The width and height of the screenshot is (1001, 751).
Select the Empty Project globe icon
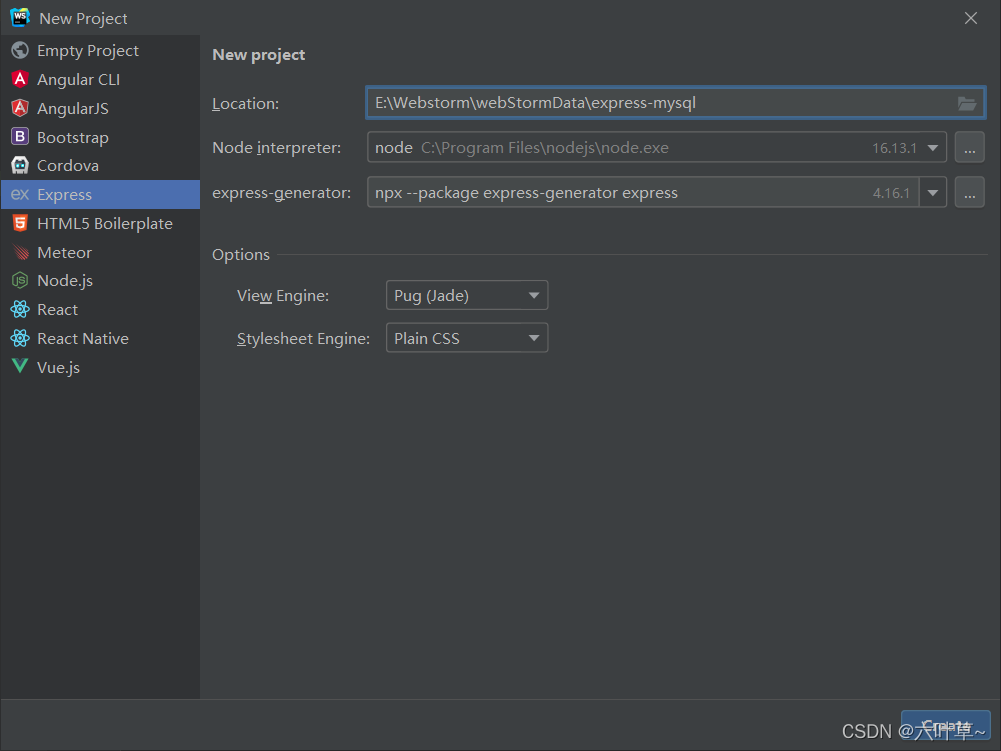(x=19, y=50)
